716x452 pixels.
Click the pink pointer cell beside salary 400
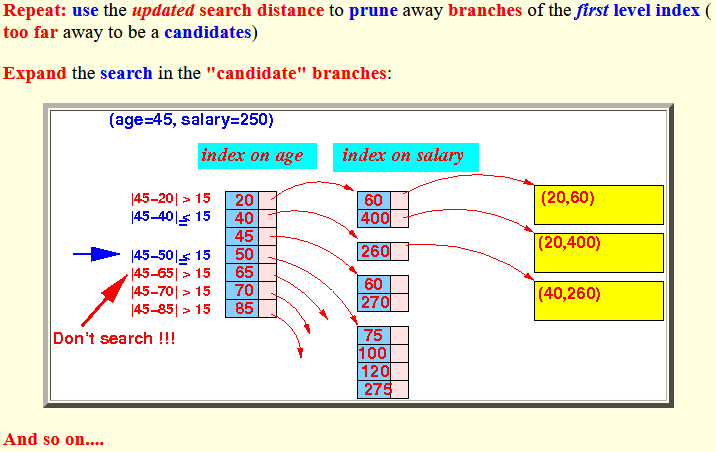point(400,218)
